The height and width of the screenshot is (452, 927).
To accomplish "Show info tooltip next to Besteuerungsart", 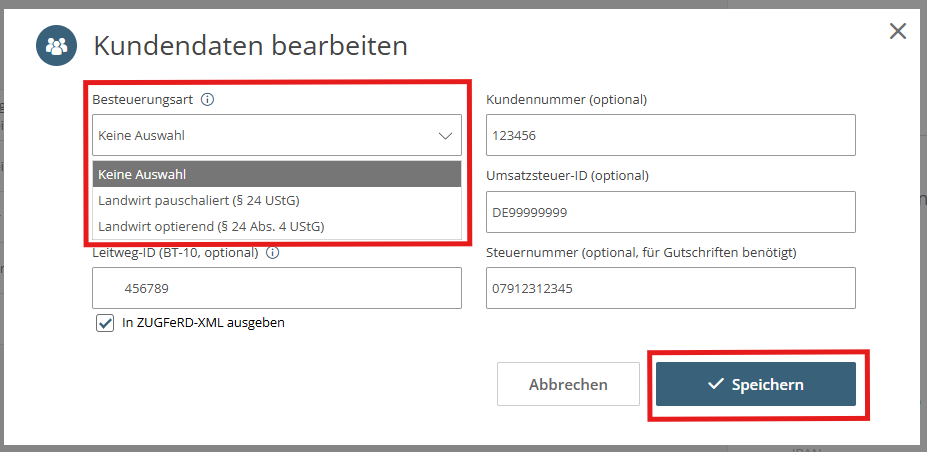I will point(208,100).
